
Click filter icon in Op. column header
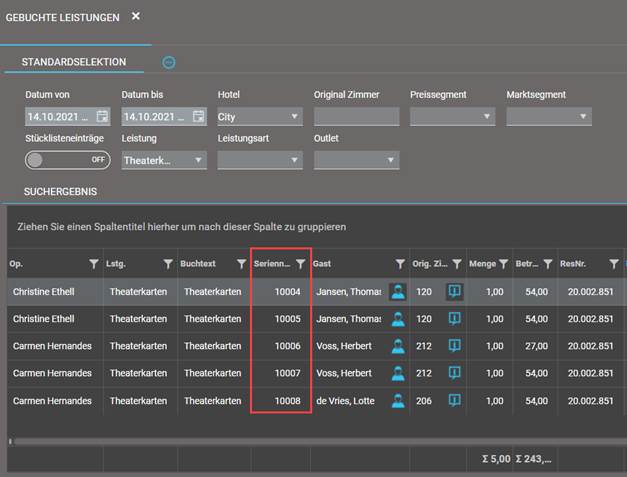(x=94, y=264)
